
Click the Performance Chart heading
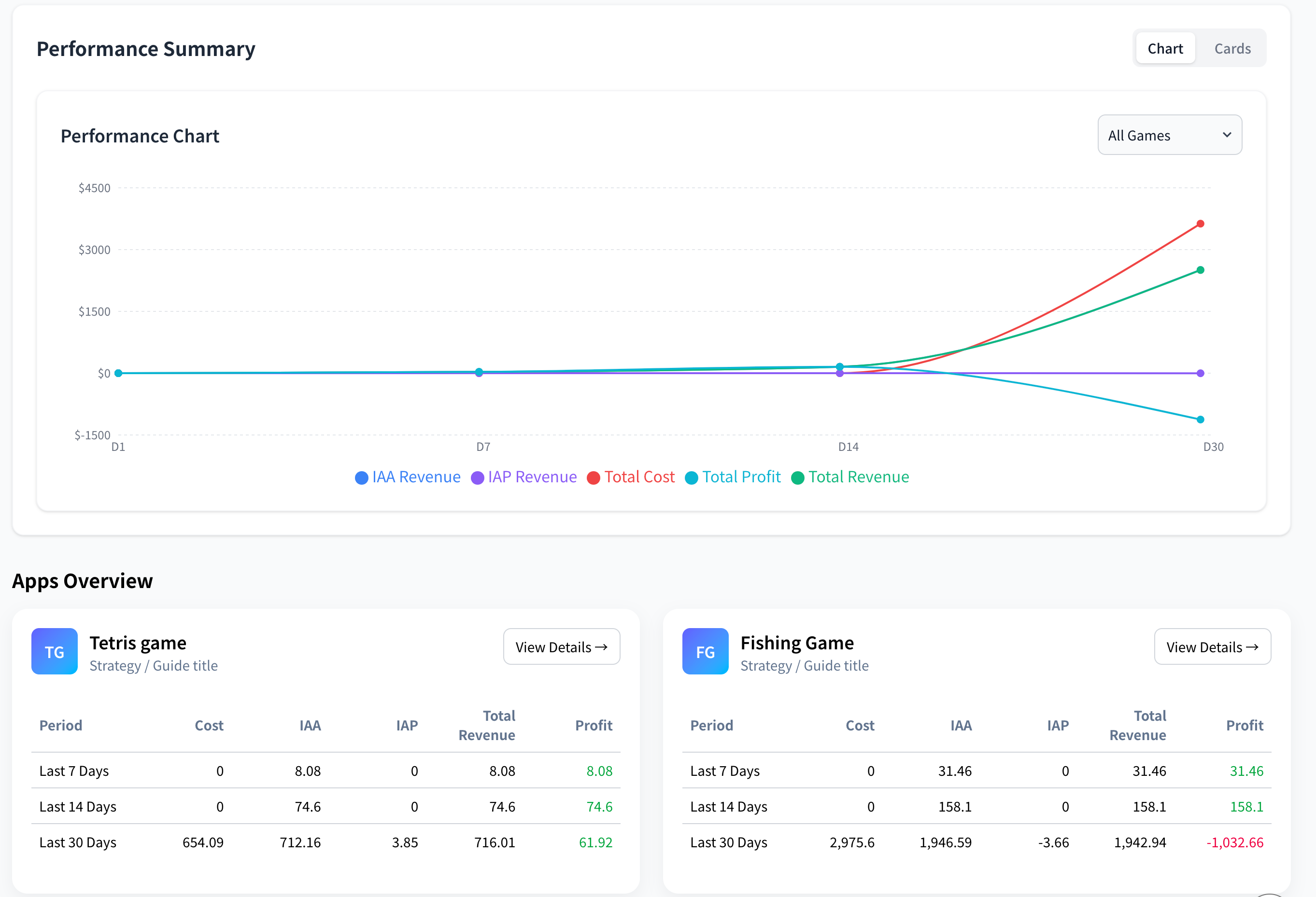pyautogui.click(x=140, y=136)
